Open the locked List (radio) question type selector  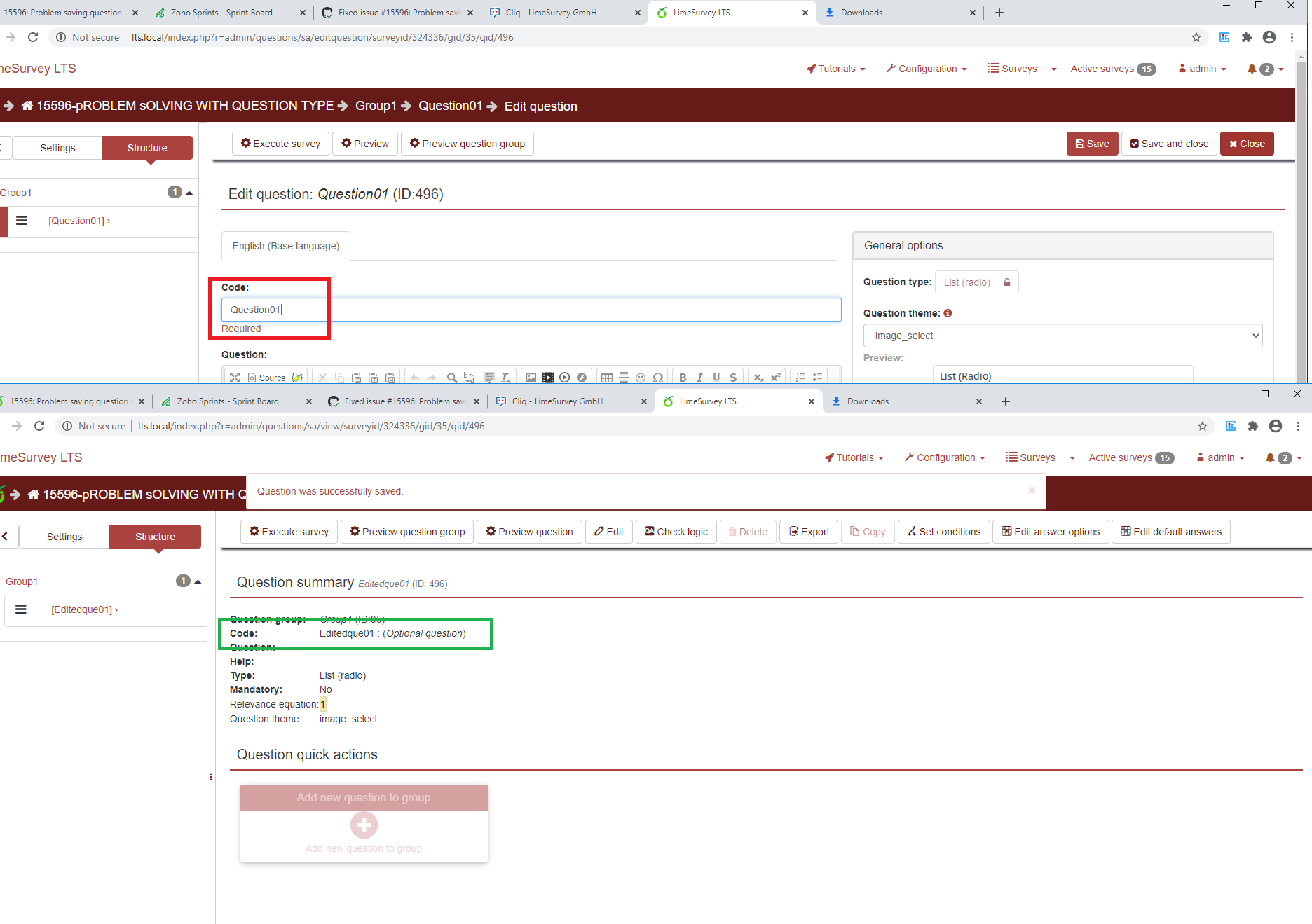point(976,282)
